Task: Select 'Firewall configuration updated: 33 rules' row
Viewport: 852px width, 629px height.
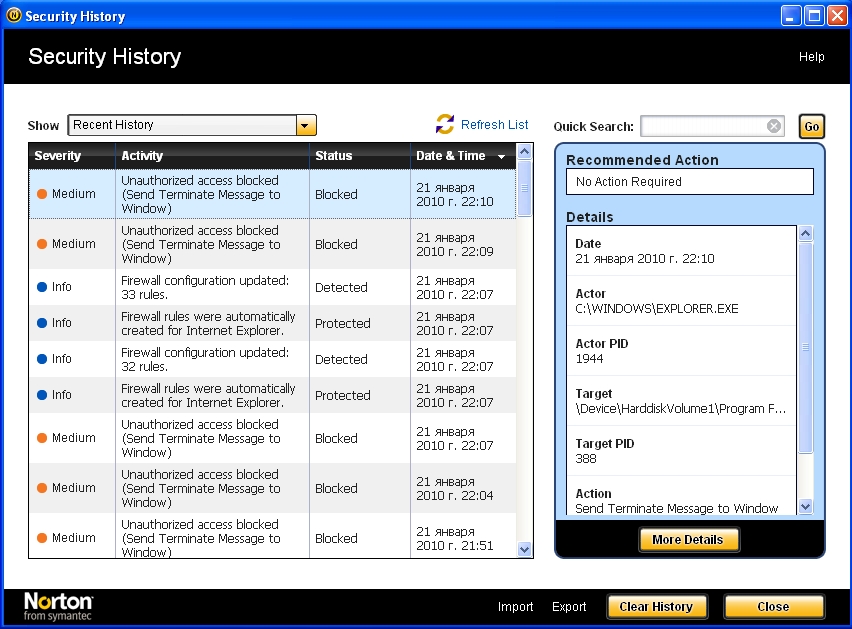Action: click(272, 287)
